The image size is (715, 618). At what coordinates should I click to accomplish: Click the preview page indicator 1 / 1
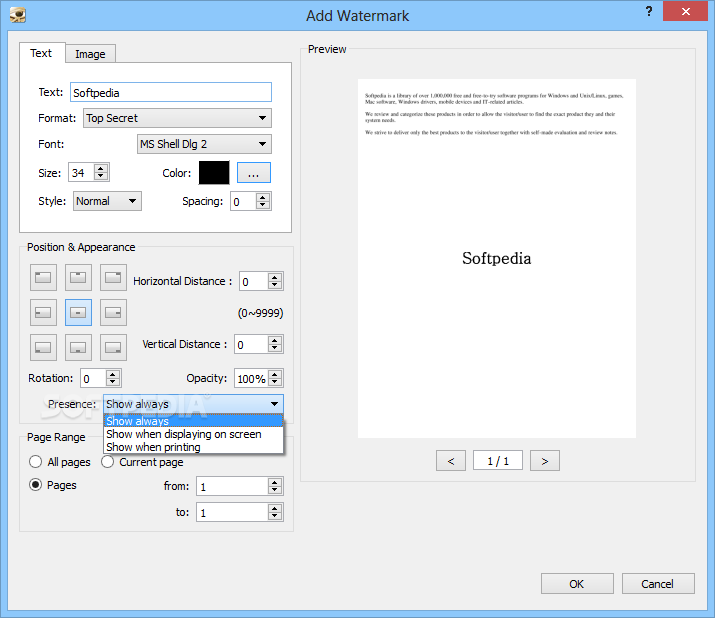point(498,461)
